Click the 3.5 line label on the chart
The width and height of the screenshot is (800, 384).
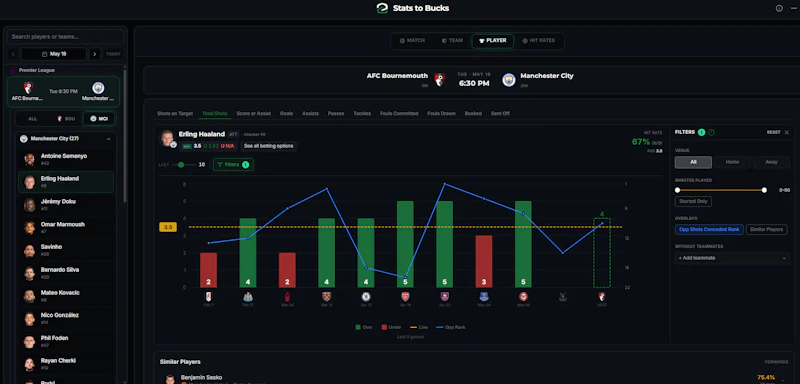168,227
